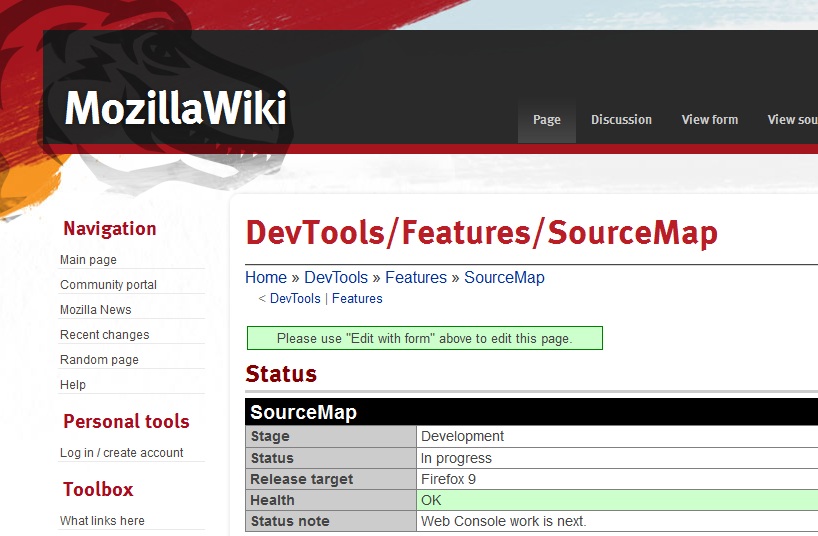
Task: Select the Development stage value
Action: [x=462, y=436]
